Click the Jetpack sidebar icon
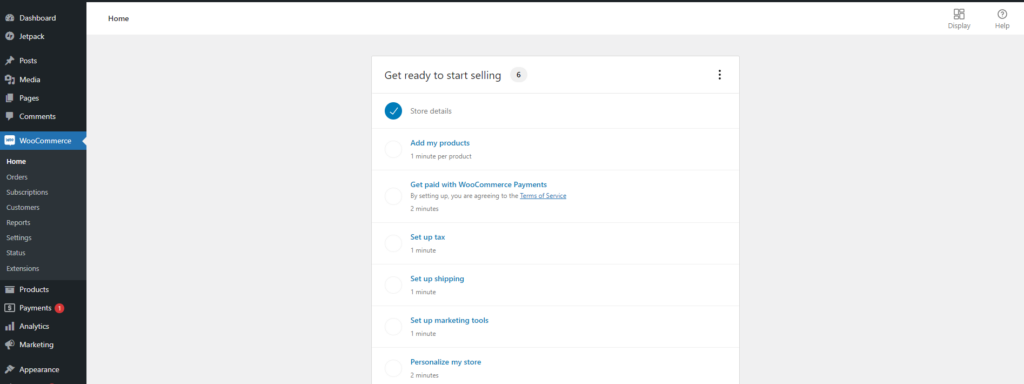 point(10,37)
